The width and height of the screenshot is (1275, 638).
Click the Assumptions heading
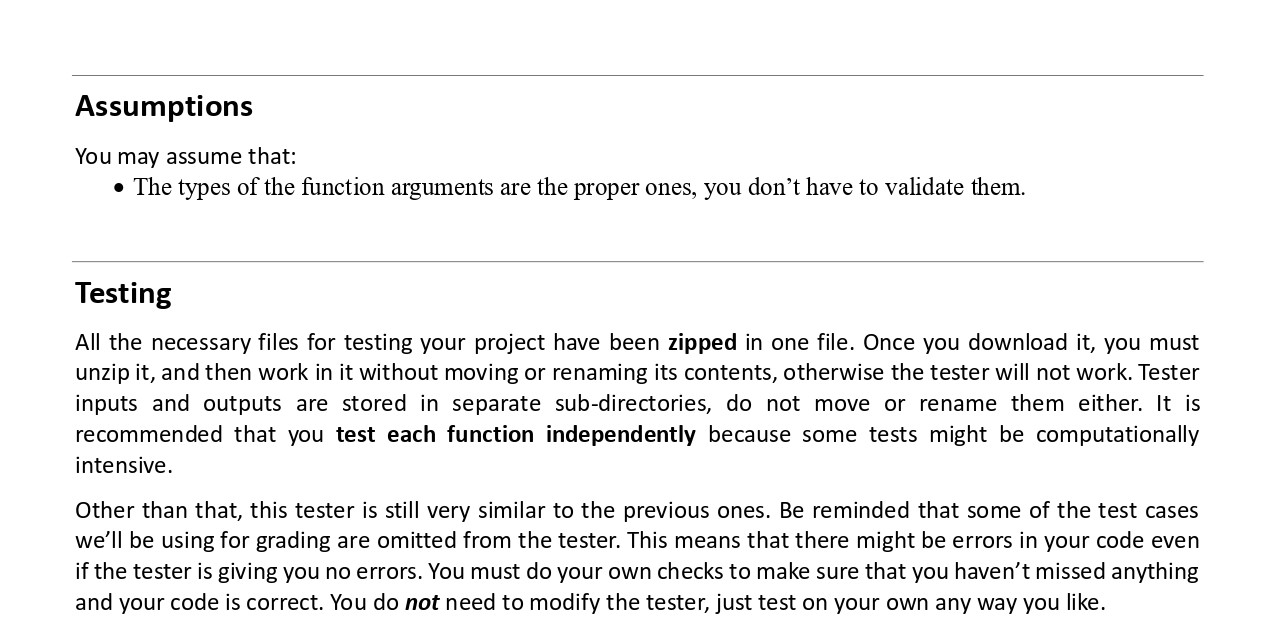coord(164,106)
